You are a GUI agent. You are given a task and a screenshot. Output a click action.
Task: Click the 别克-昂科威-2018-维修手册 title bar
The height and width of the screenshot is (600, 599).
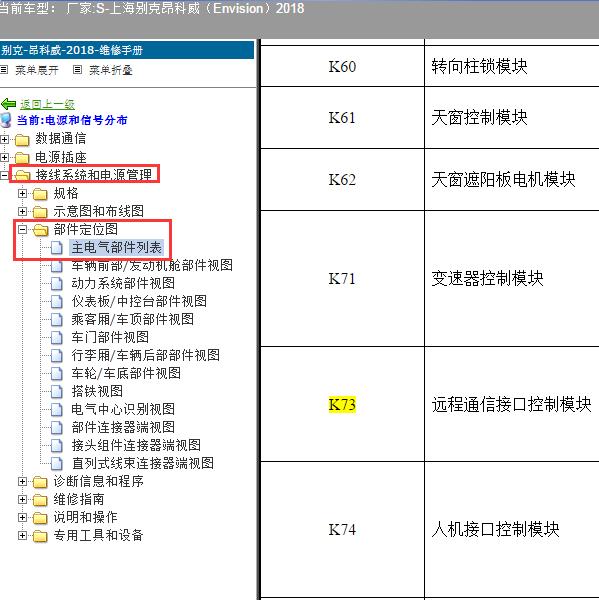tap(127, 50)
